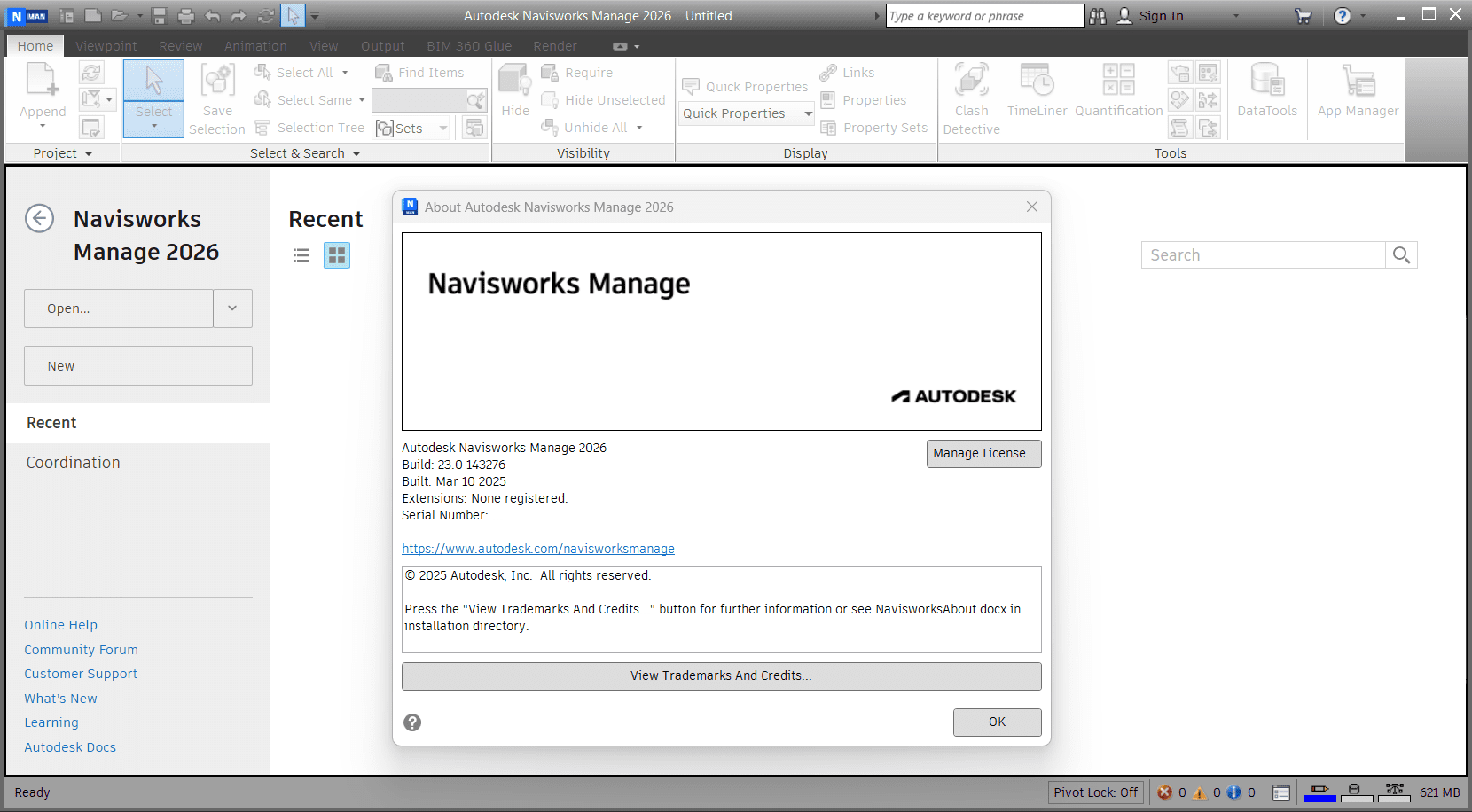Expand the Select All dropdown arrow
This screenshot has height=812, width=1472.
click(345, 73)
